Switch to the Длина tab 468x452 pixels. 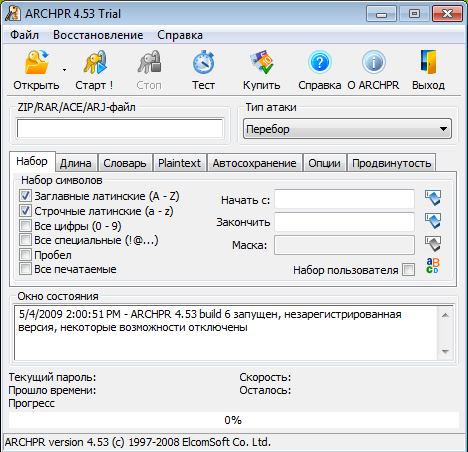[x=76, y=163]
